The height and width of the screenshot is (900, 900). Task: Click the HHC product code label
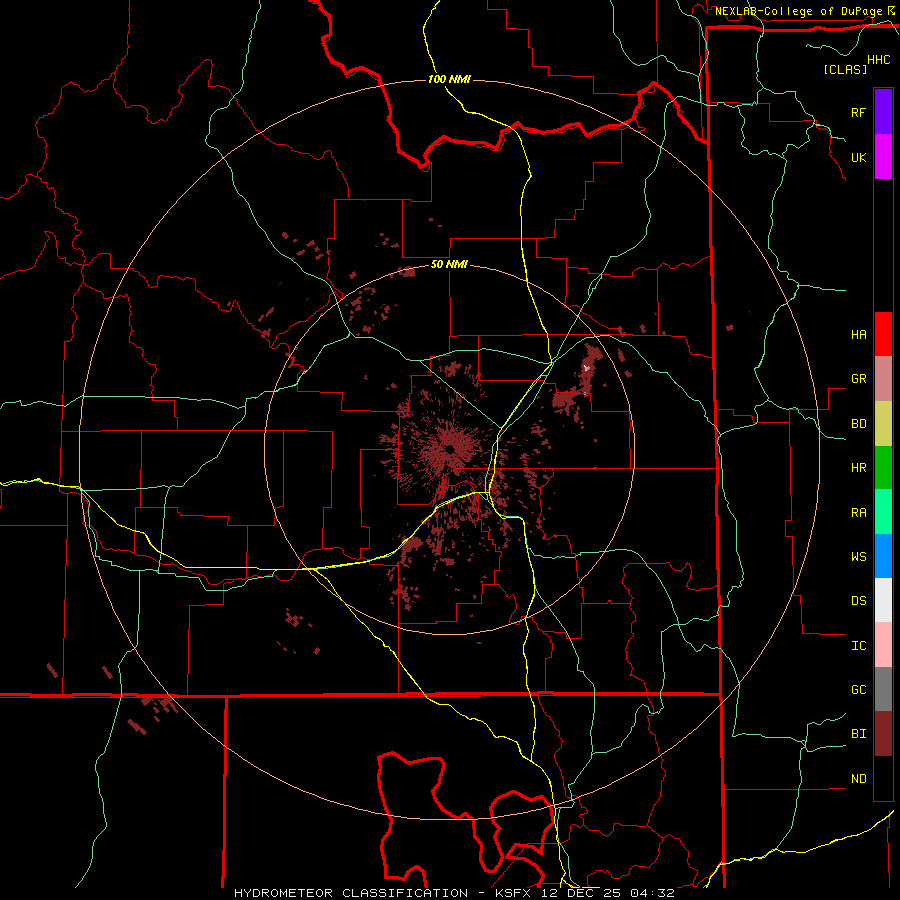click(x=878, y=60)
